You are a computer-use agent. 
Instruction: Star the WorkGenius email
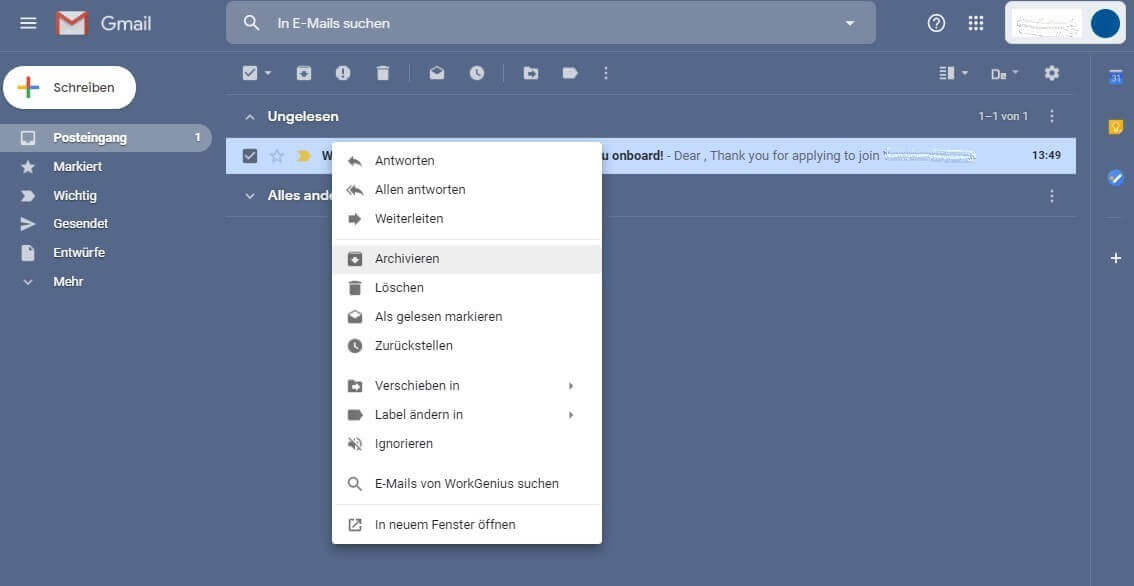click(x=277, y=156)
